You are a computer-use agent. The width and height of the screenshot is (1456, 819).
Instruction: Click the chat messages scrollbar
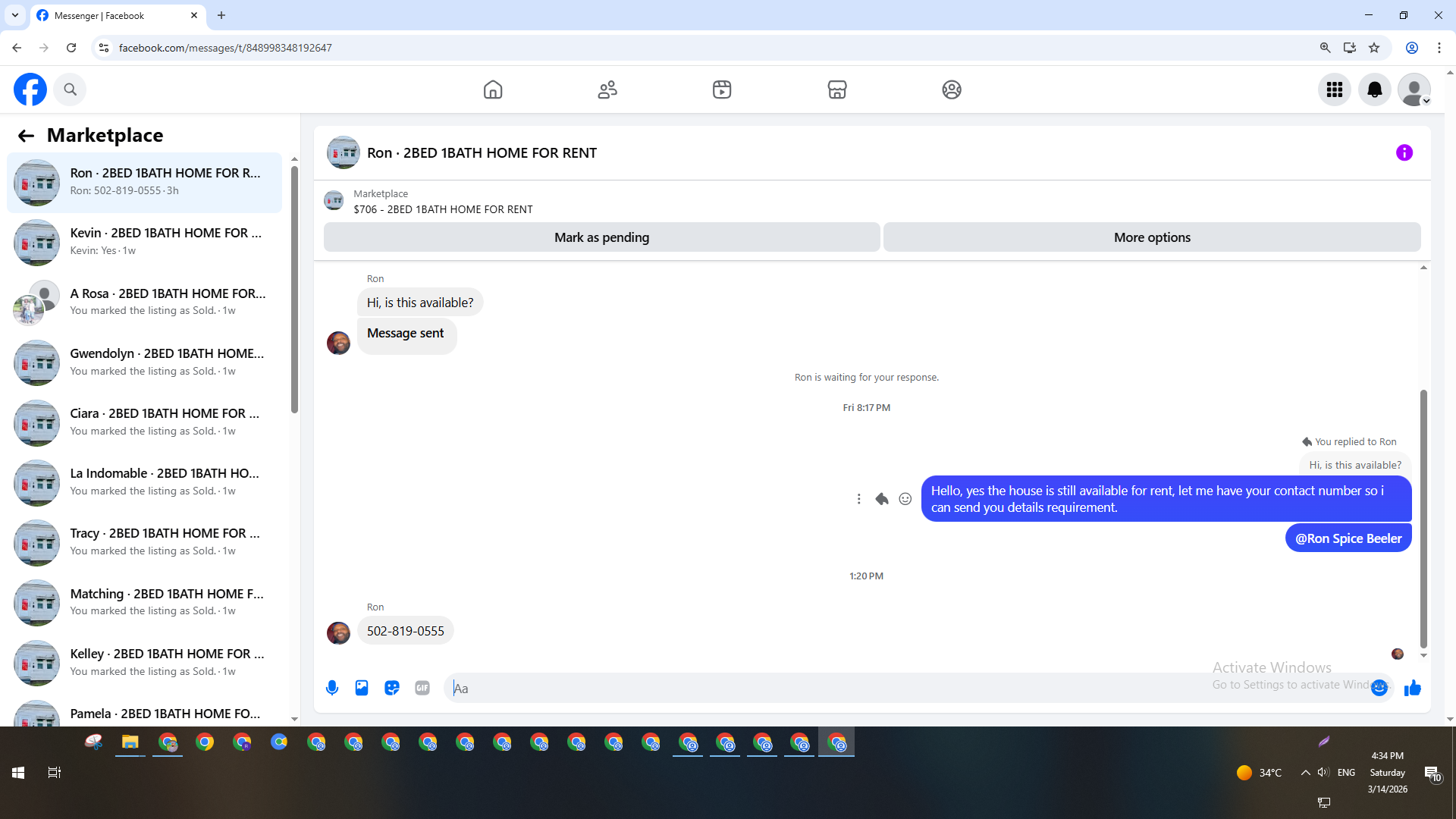(1423, 519)
